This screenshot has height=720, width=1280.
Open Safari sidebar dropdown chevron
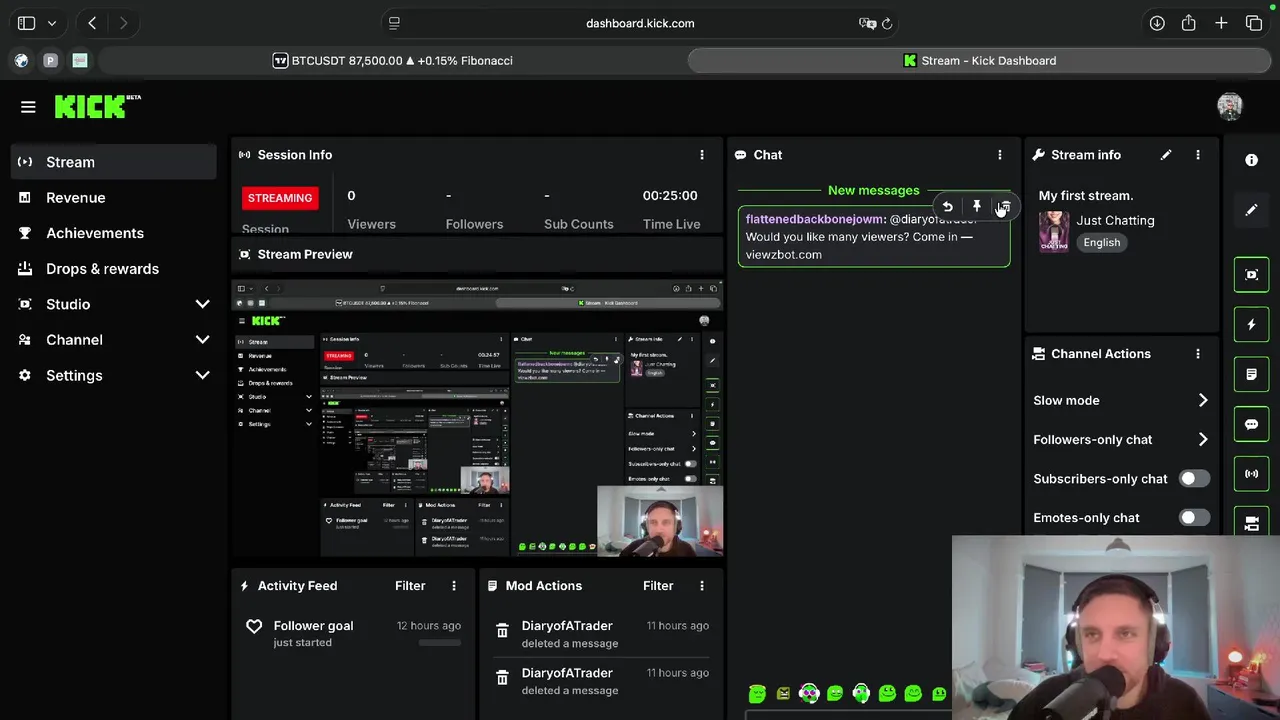pos(51,23)
